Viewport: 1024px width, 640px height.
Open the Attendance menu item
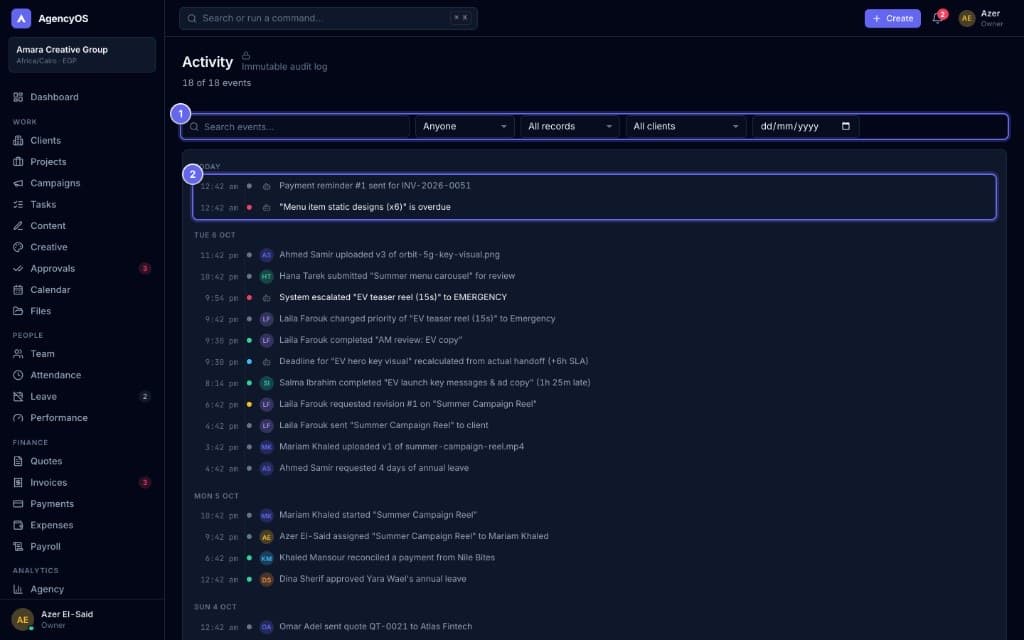[x=82, y=376]
